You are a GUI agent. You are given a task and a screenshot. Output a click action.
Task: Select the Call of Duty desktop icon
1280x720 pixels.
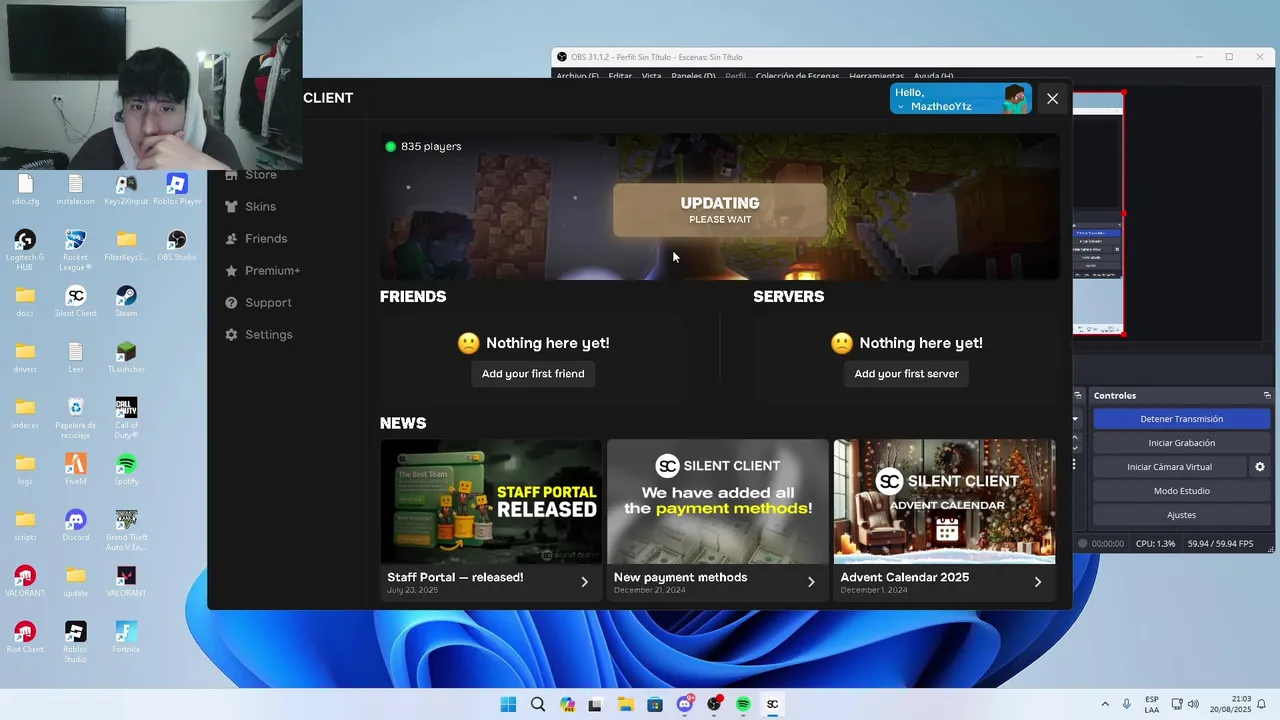[x=126, y=418]
